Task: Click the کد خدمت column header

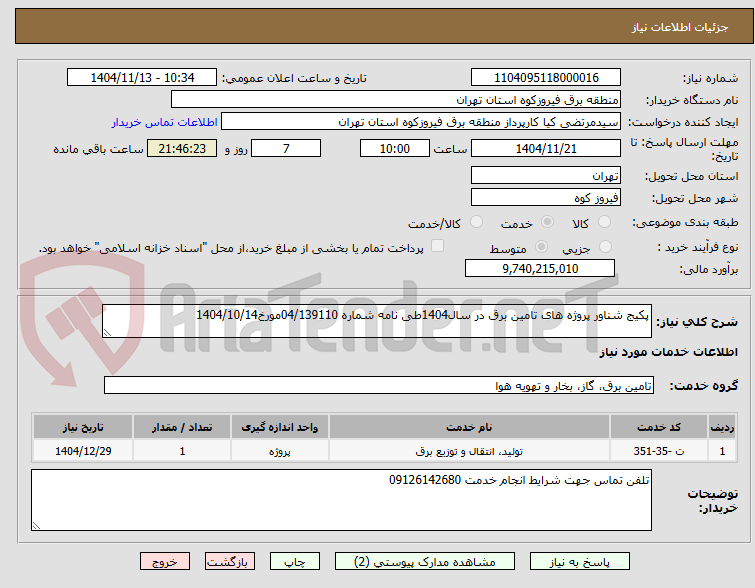Action: pos(659,427)
